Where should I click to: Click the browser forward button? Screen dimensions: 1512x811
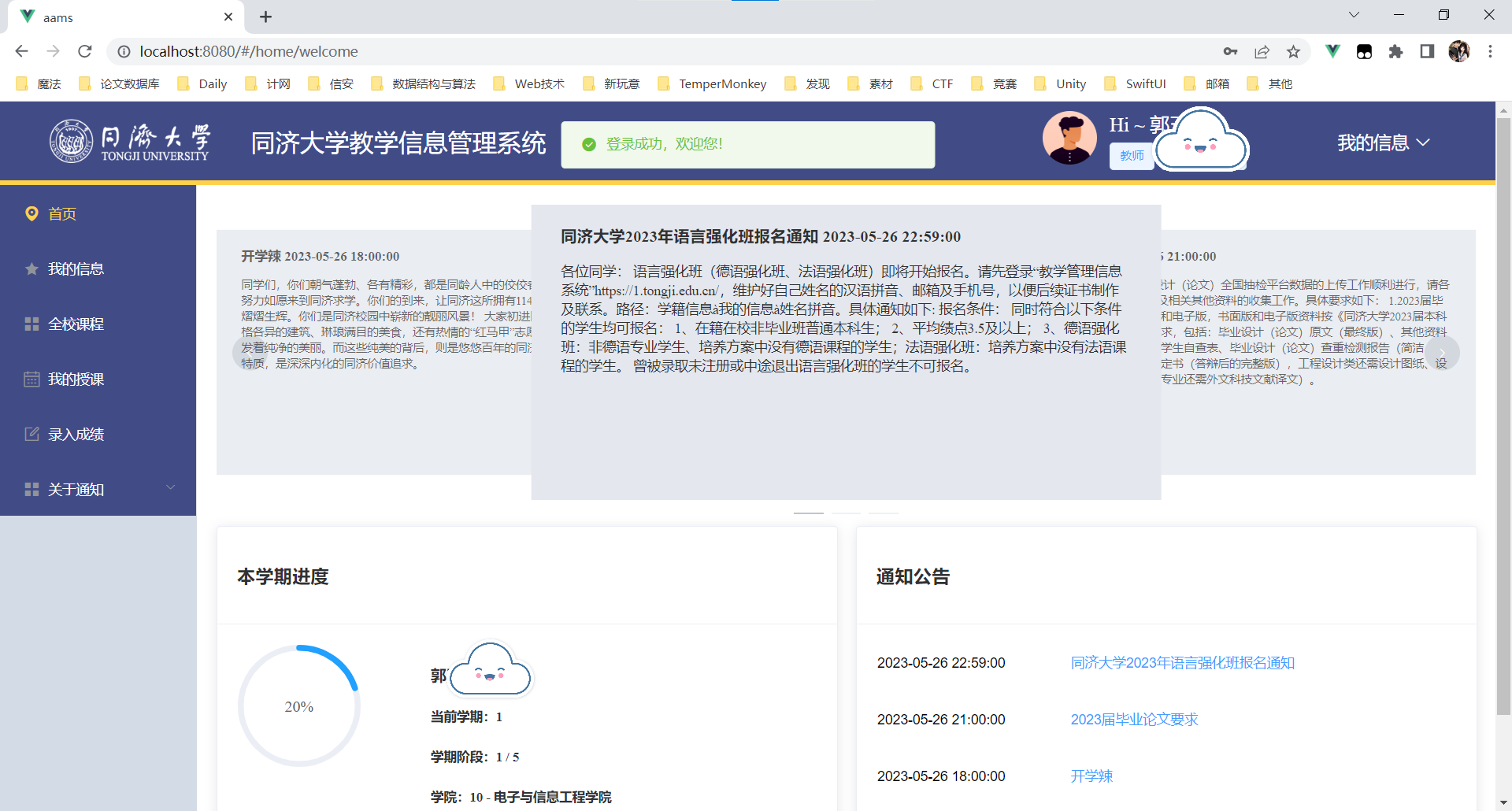[53, 51]
